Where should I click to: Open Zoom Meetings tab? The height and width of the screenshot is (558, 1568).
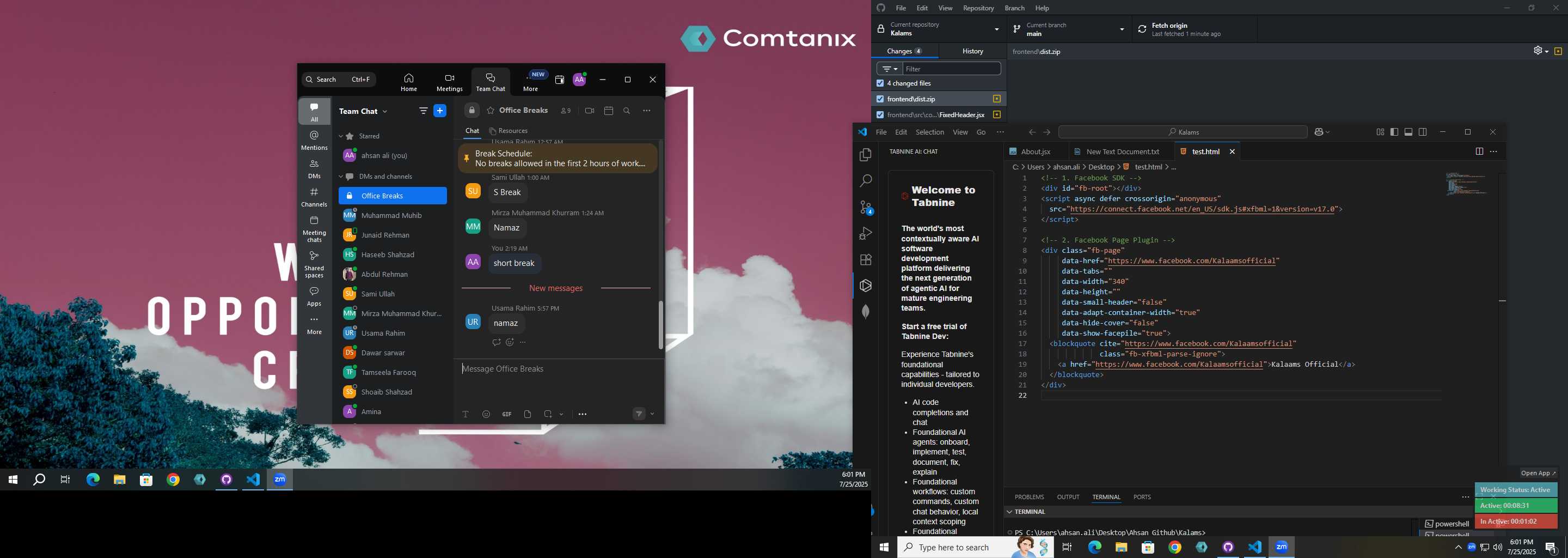pyautogui.click(x=449, y=82)
